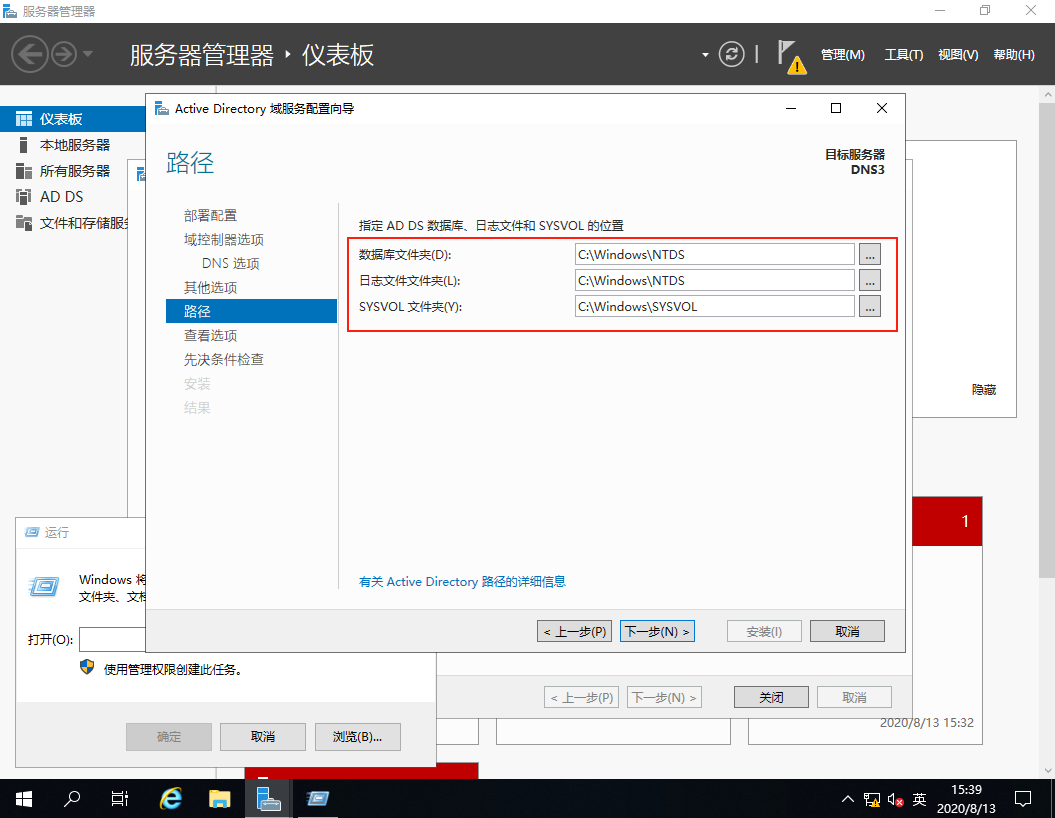Screen dimensions: 1055x818
Task: Show hidden tray icons chevron
Action: 848,799
